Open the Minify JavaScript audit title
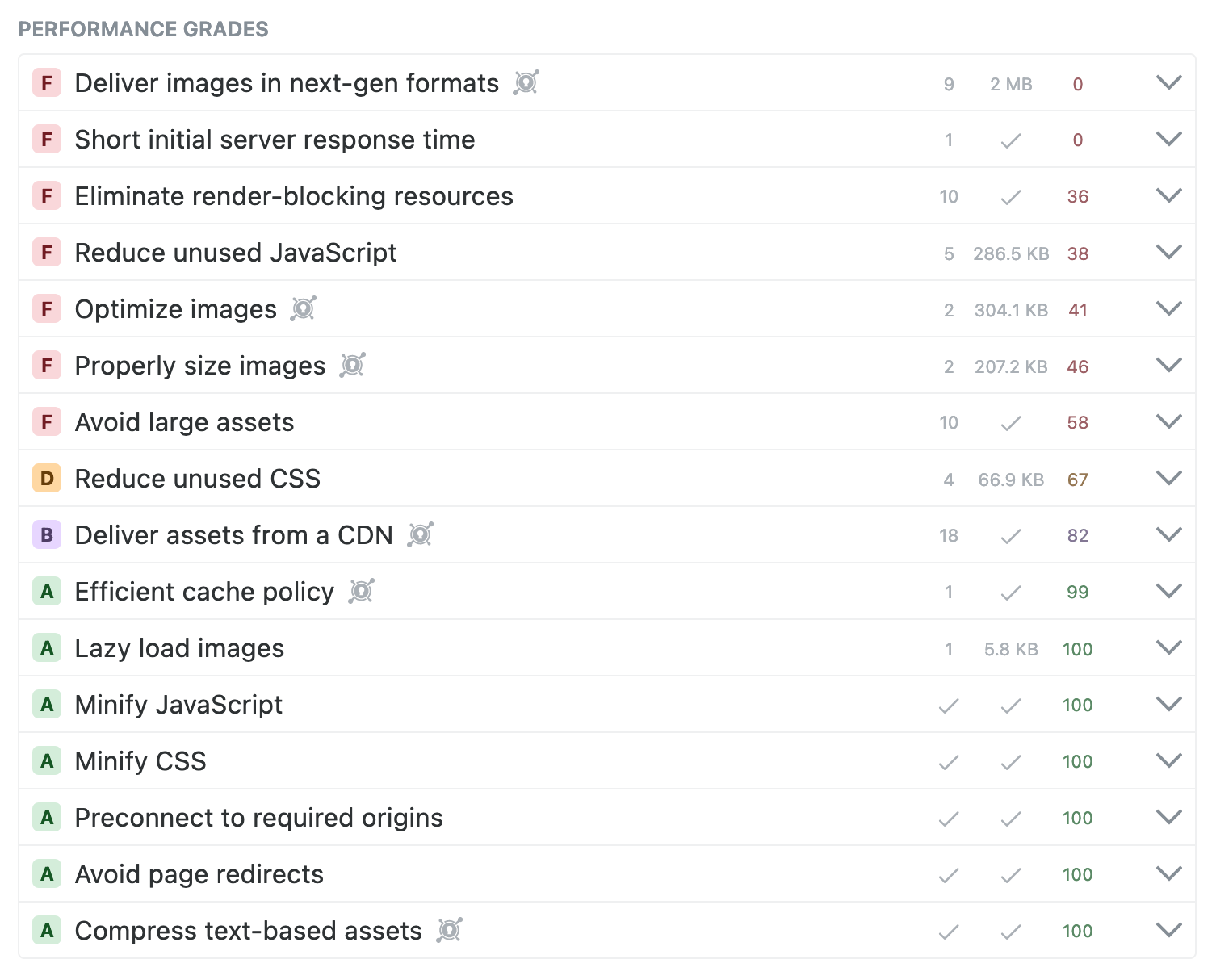Viewport: 1216px width, 980px height. (x=178, y=705)
